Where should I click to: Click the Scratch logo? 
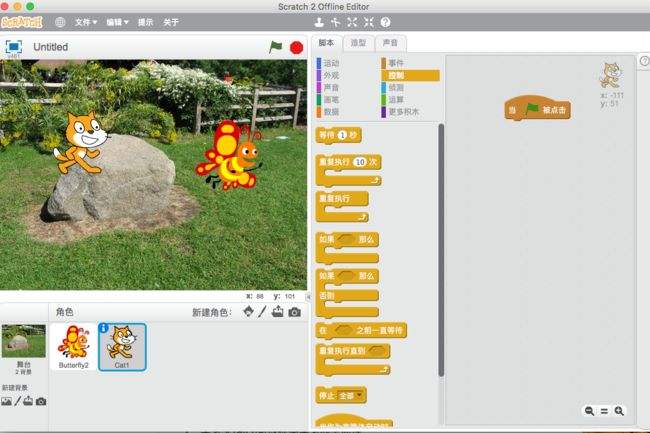coord(22,22)
